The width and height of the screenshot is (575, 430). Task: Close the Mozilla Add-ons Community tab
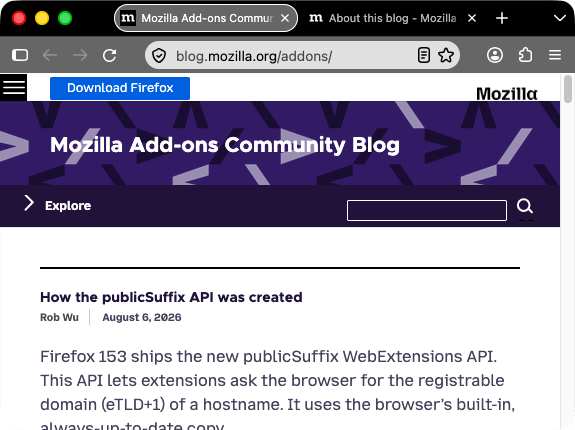click(x=285, y=18)
